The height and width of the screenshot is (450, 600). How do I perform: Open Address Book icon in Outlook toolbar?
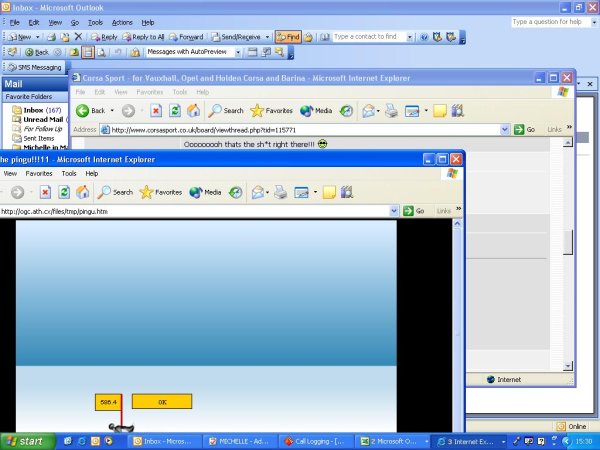pos(325,37)
